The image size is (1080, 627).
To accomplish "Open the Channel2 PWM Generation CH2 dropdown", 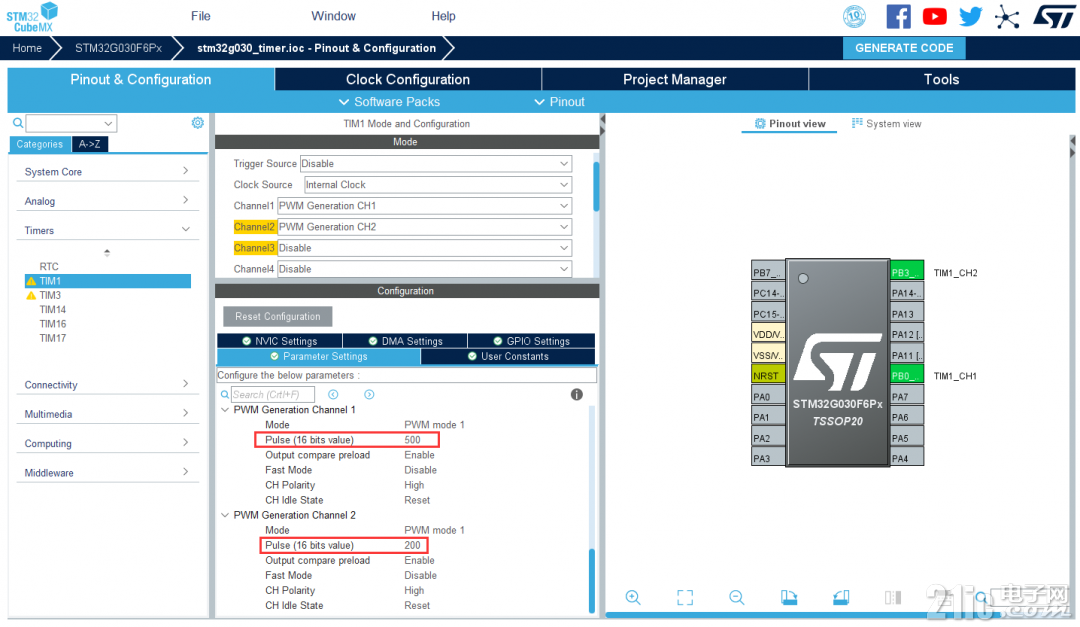I will point(424,227).
